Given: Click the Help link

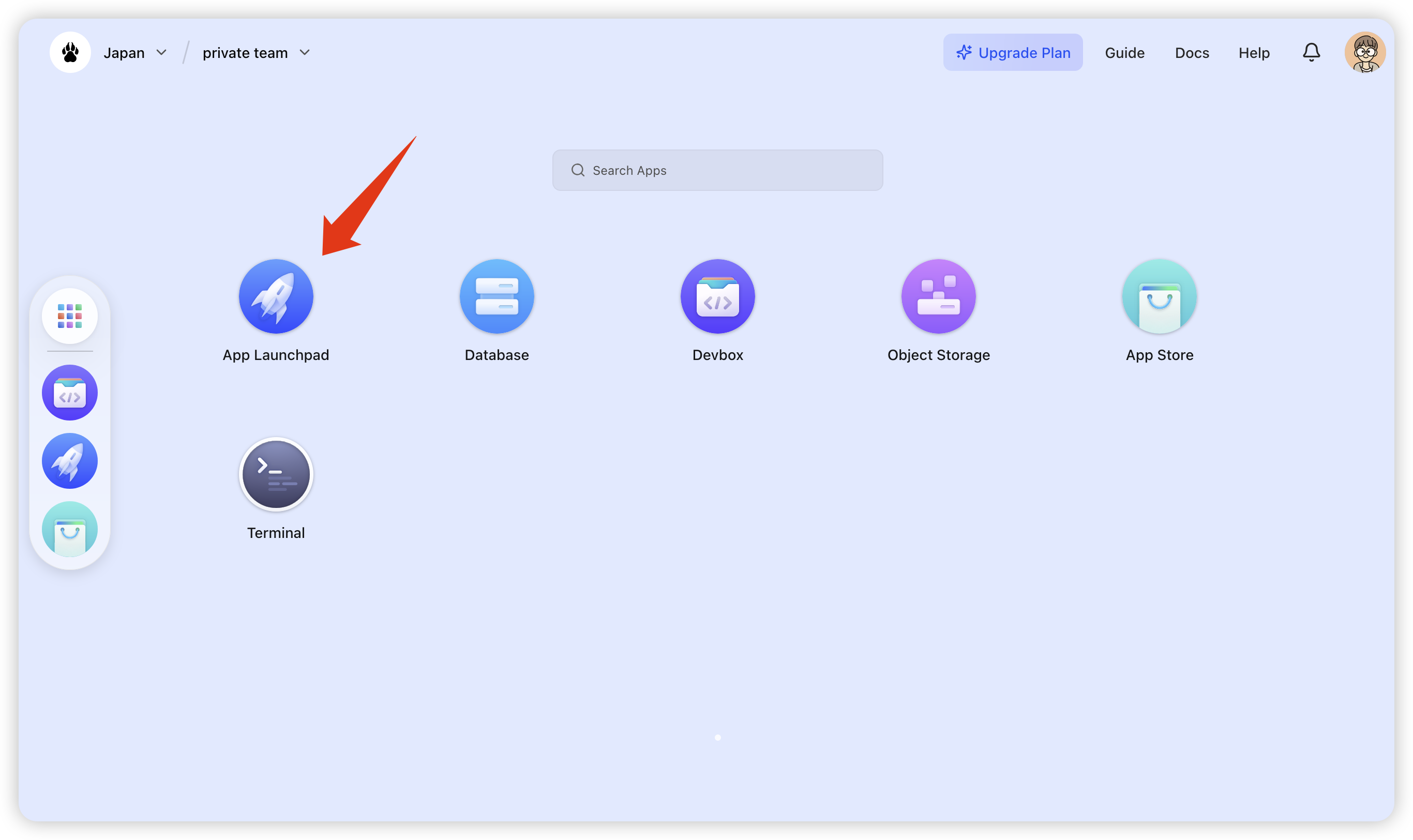Looking at the screenshot, I should click(x=1253, y=53).
